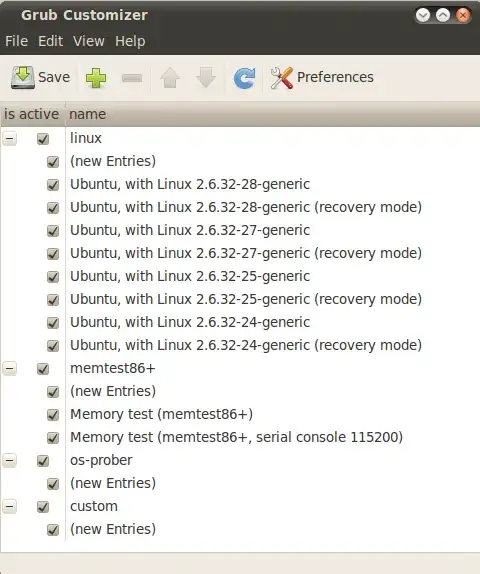Viewport: 480px width, 574px height.
Task: Uncheck the custom script checkbox
Action: coord(43,507)
